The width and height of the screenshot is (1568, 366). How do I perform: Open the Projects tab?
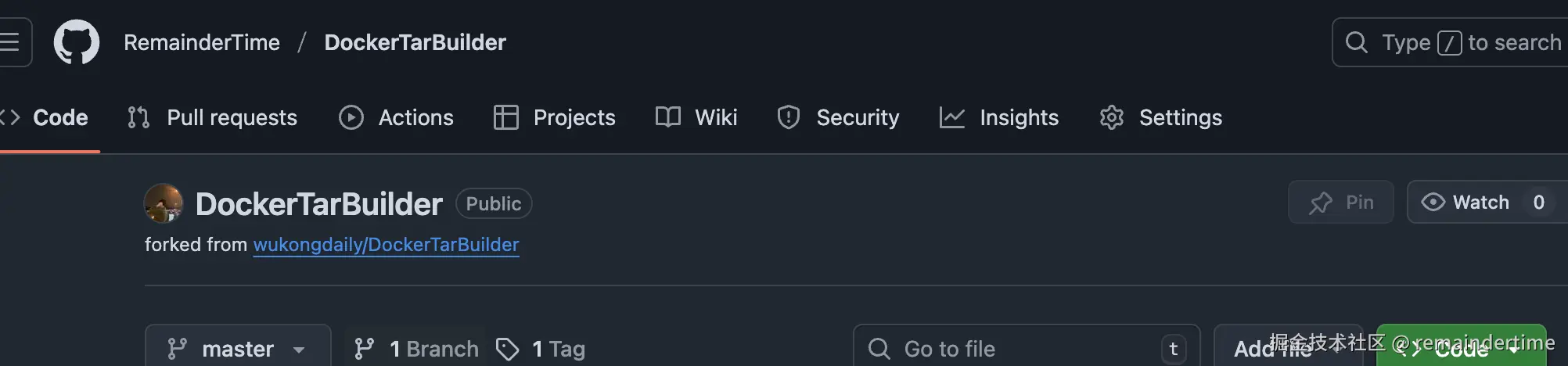(555, 117)
